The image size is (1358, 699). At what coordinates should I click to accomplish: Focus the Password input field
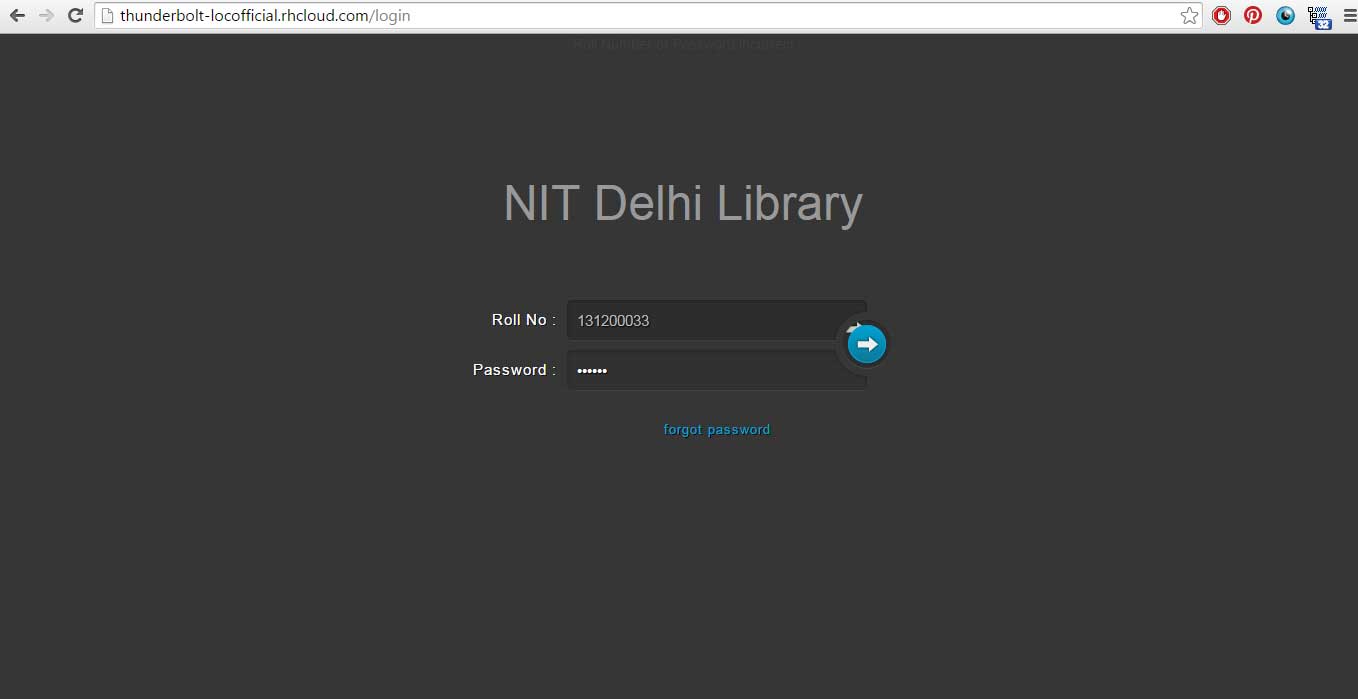(716, 370)
